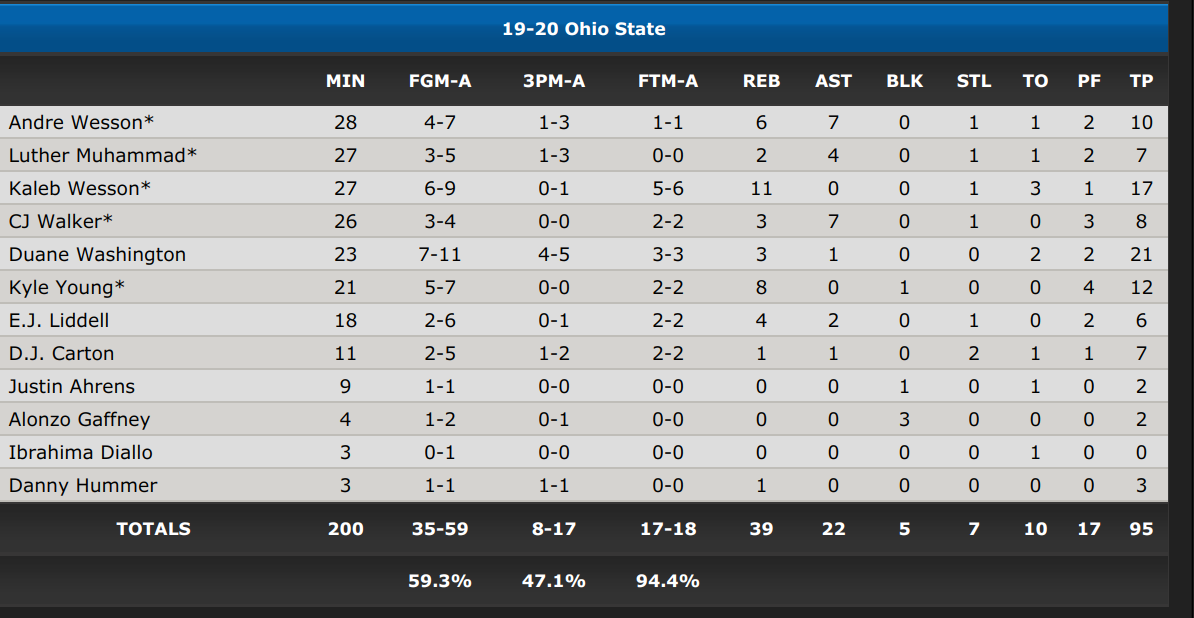The width and height of the screenshot is (1194, 618).
Task: Select the FGM-A column header
Action: point(440,81)
